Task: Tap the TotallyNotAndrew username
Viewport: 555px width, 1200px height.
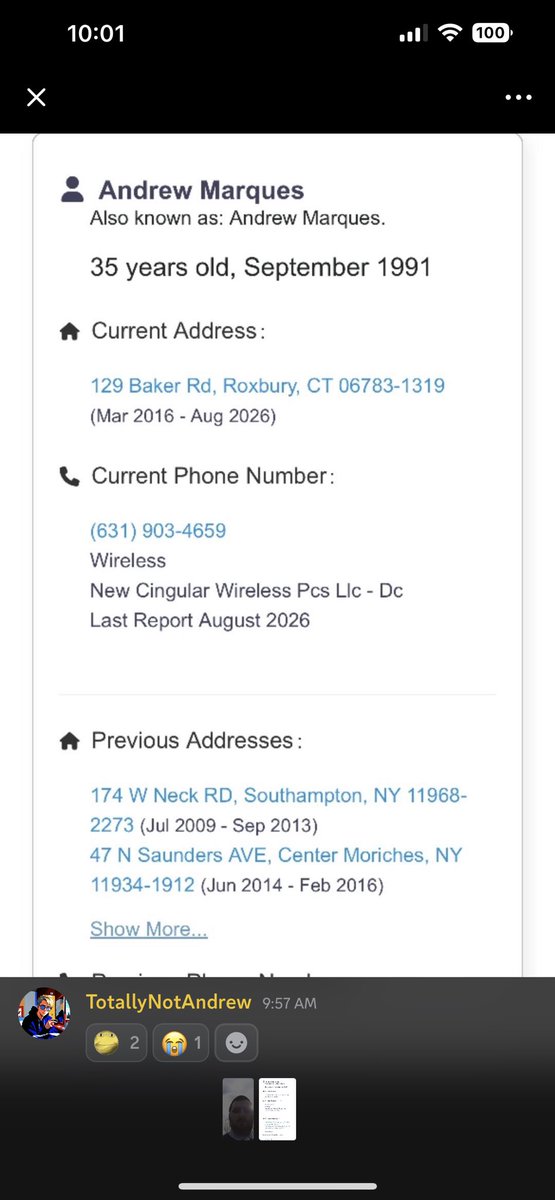Action: (x=168, y=1002)
